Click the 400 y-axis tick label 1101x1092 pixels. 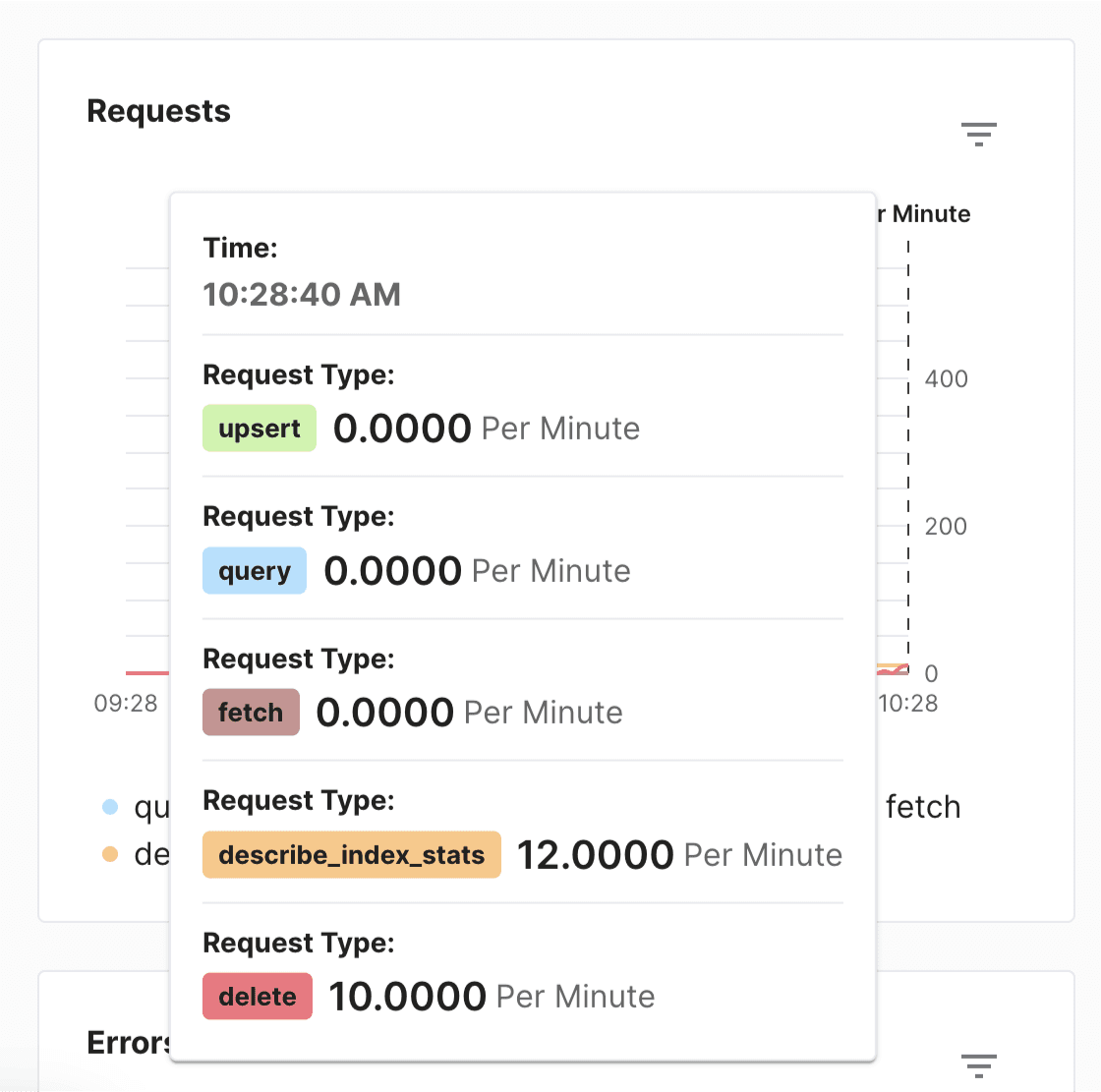pos(946,379)
